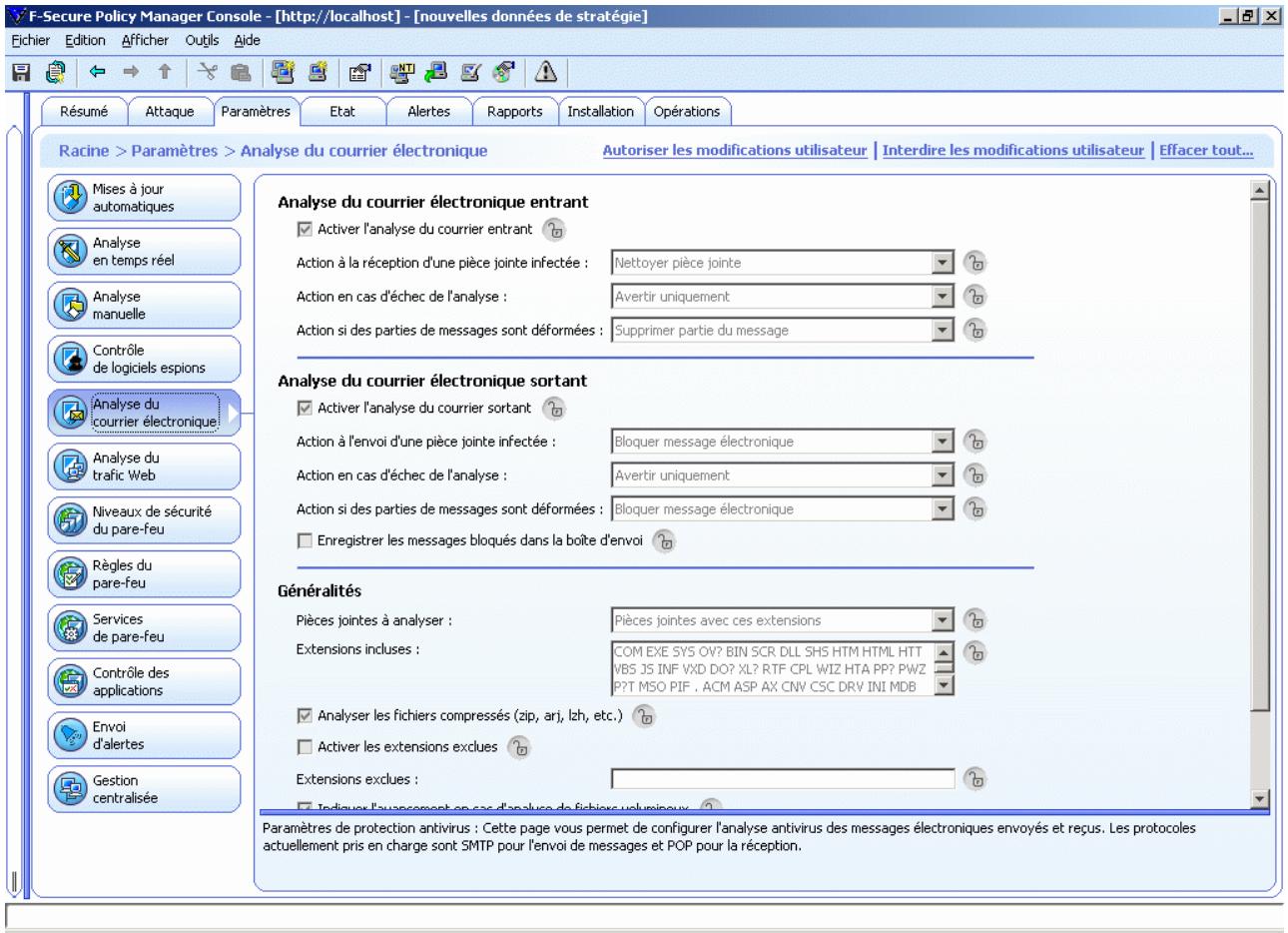The height and width of the screenshot is (933, 1288).
Task: Click the computer with checkmark toolbar icon
Action: coord(470,71)
